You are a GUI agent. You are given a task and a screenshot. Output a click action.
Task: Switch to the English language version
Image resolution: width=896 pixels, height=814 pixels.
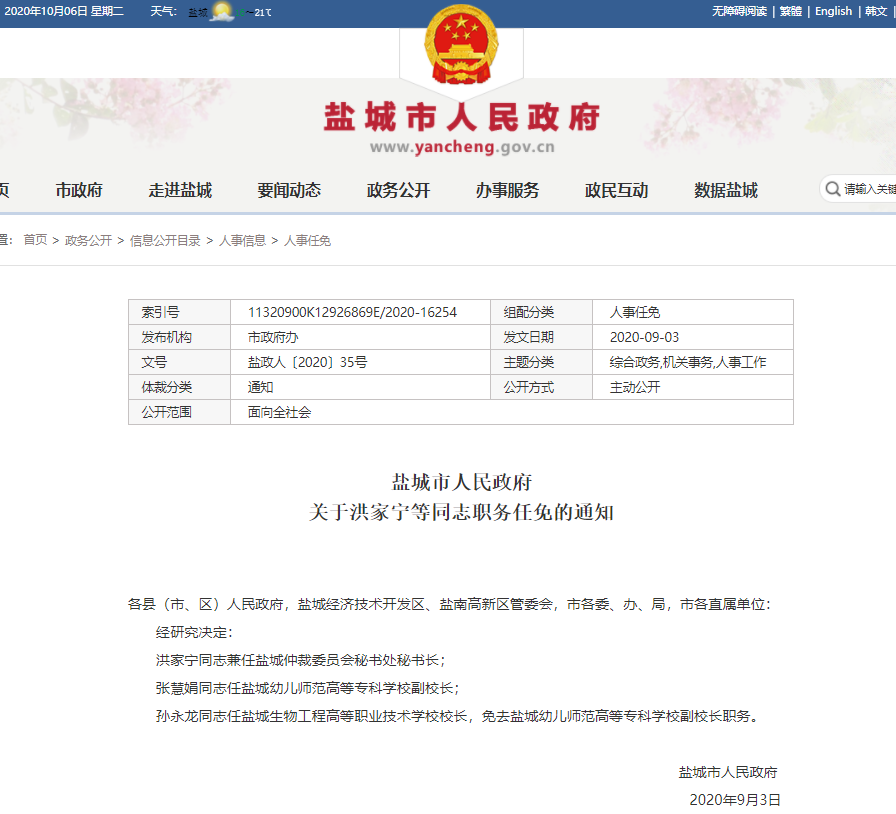833,11
